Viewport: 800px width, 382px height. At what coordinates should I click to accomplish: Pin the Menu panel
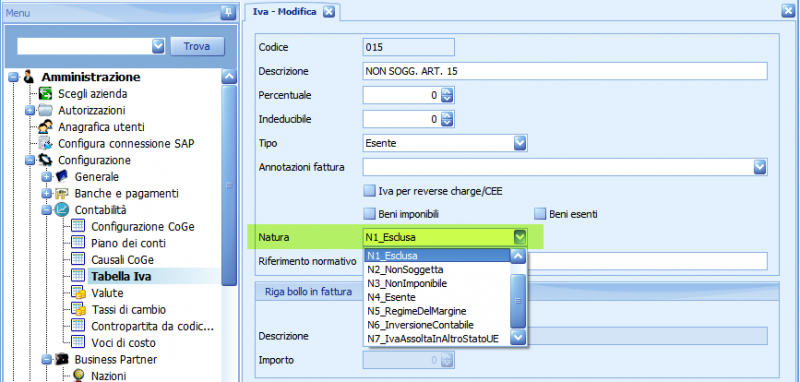click(228, 12)
